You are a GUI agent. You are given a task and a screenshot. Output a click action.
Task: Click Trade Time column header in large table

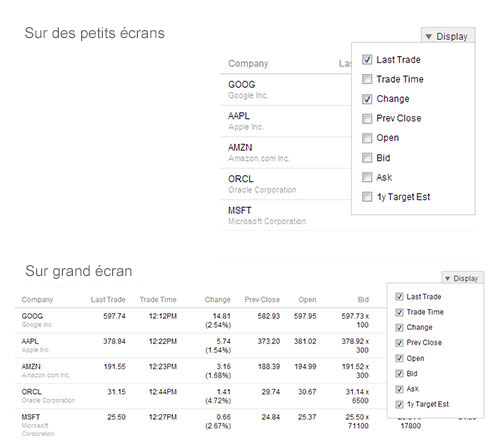pos(158,299)
